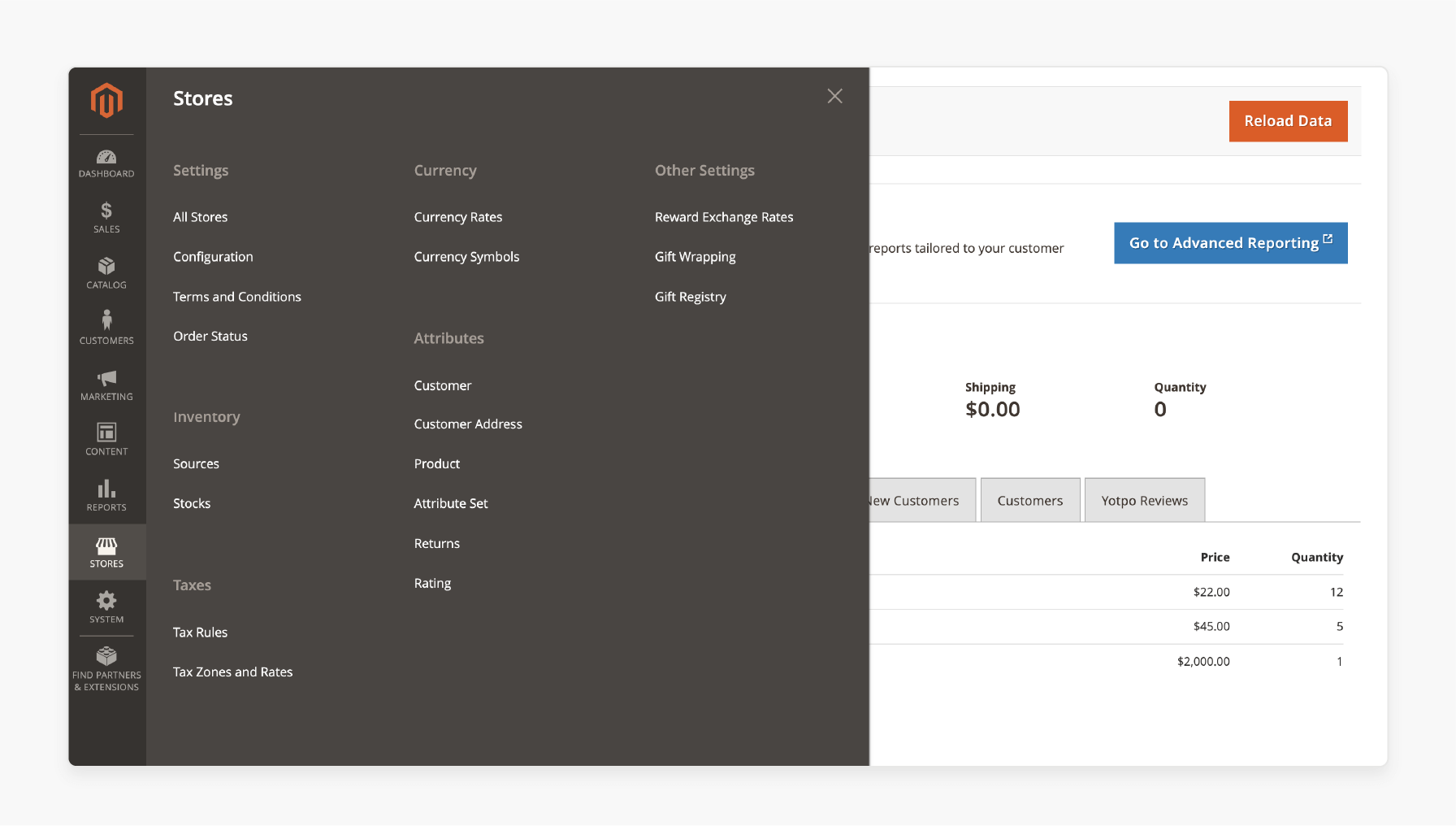
Task: Open Tax Zones and Rates
Action: click(x=232, y=672)
